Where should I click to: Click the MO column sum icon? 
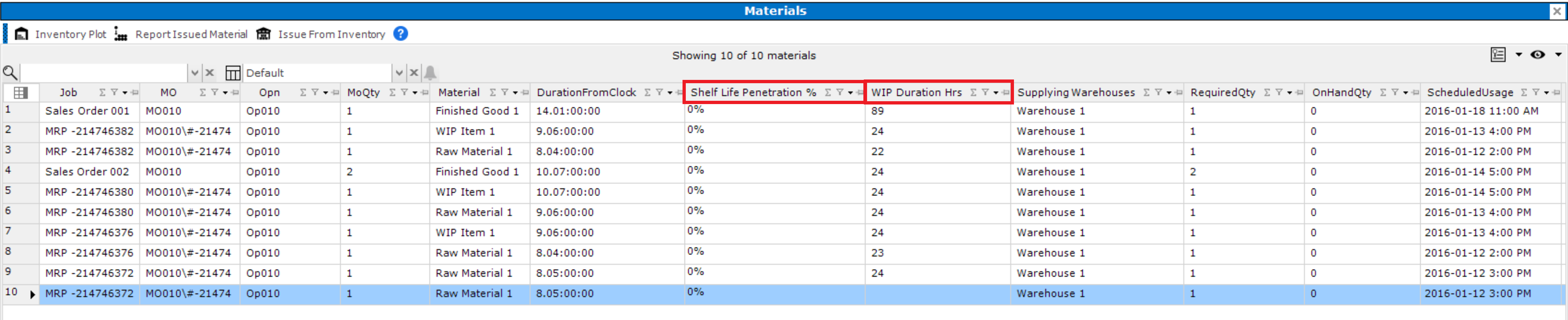point(203,93)
